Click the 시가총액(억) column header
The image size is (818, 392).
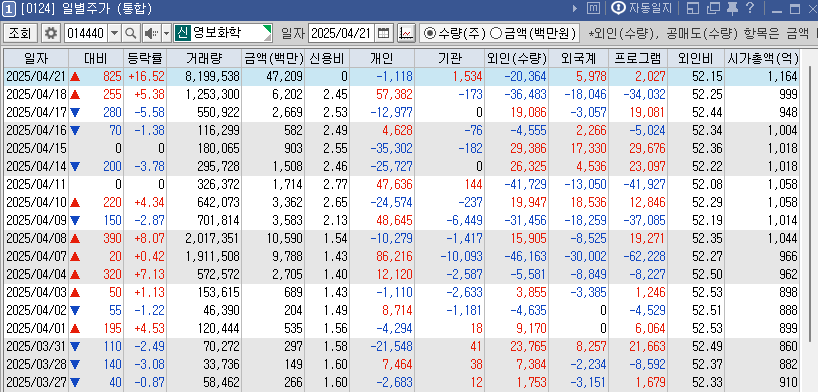pos(762,58)
